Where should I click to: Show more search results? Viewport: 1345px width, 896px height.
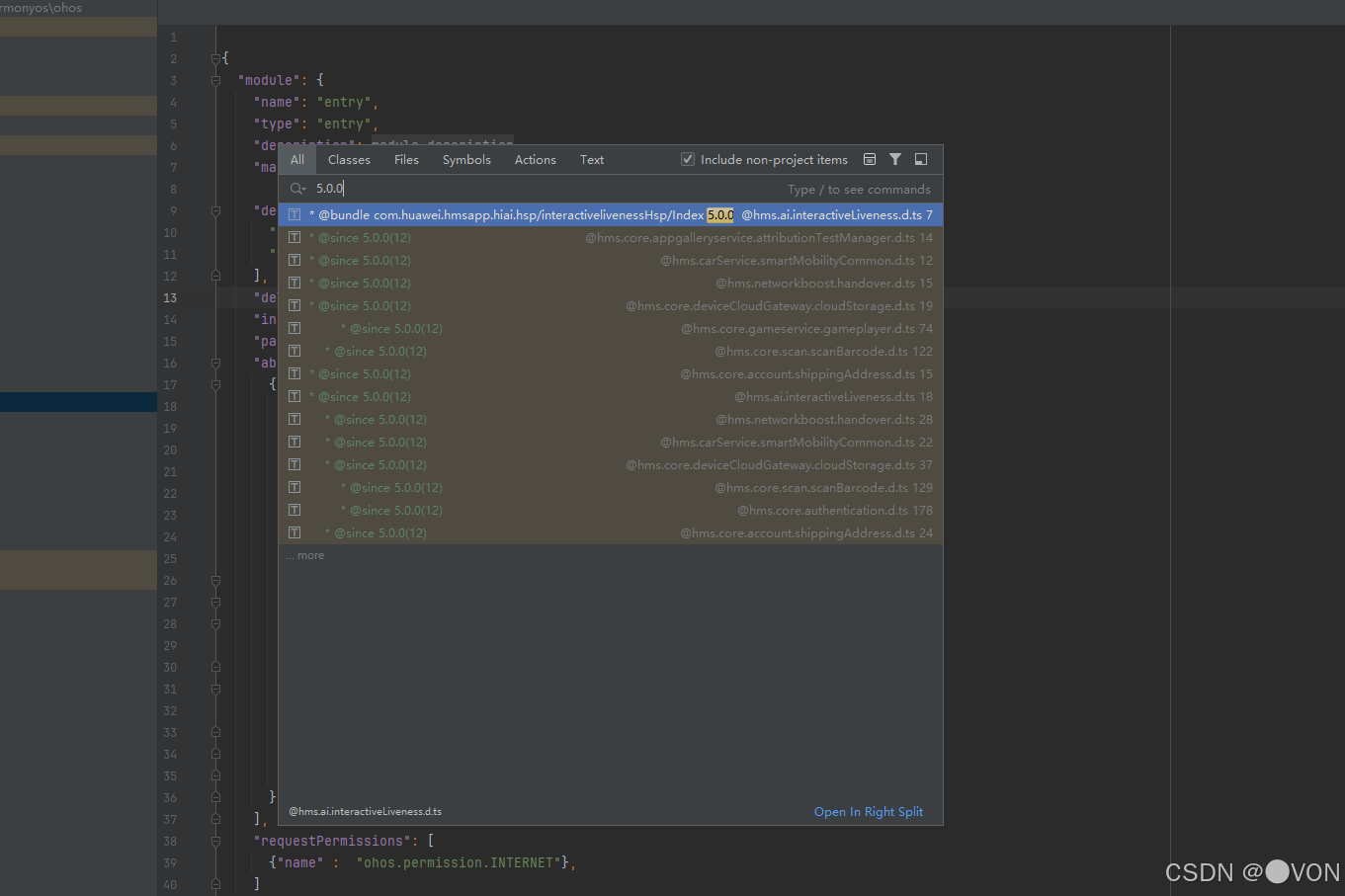pos(305,556)
